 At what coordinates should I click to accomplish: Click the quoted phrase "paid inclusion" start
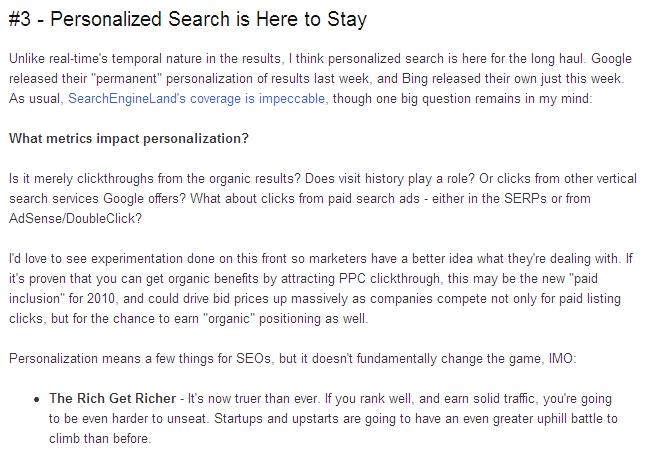(586, 279)
